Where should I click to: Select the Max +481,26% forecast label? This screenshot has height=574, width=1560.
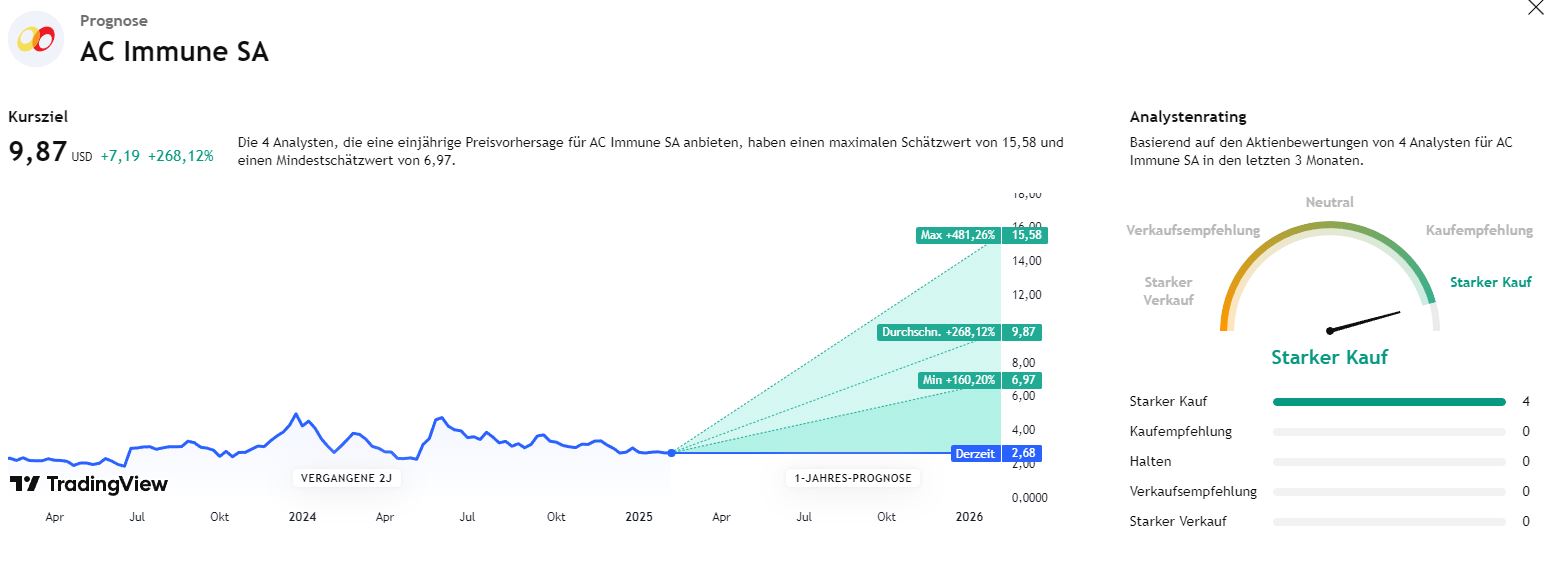[x=958, y=235]
